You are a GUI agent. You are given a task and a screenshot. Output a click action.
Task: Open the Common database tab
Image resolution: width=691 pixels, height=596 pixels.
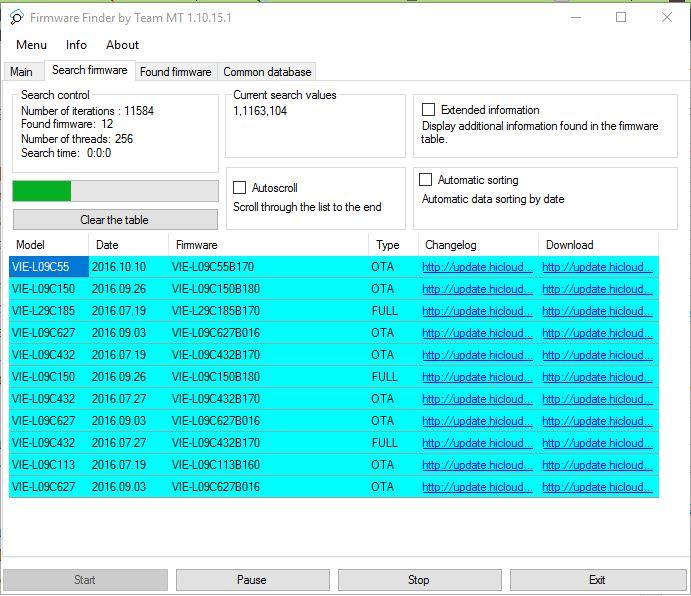[x=267, y=72]
